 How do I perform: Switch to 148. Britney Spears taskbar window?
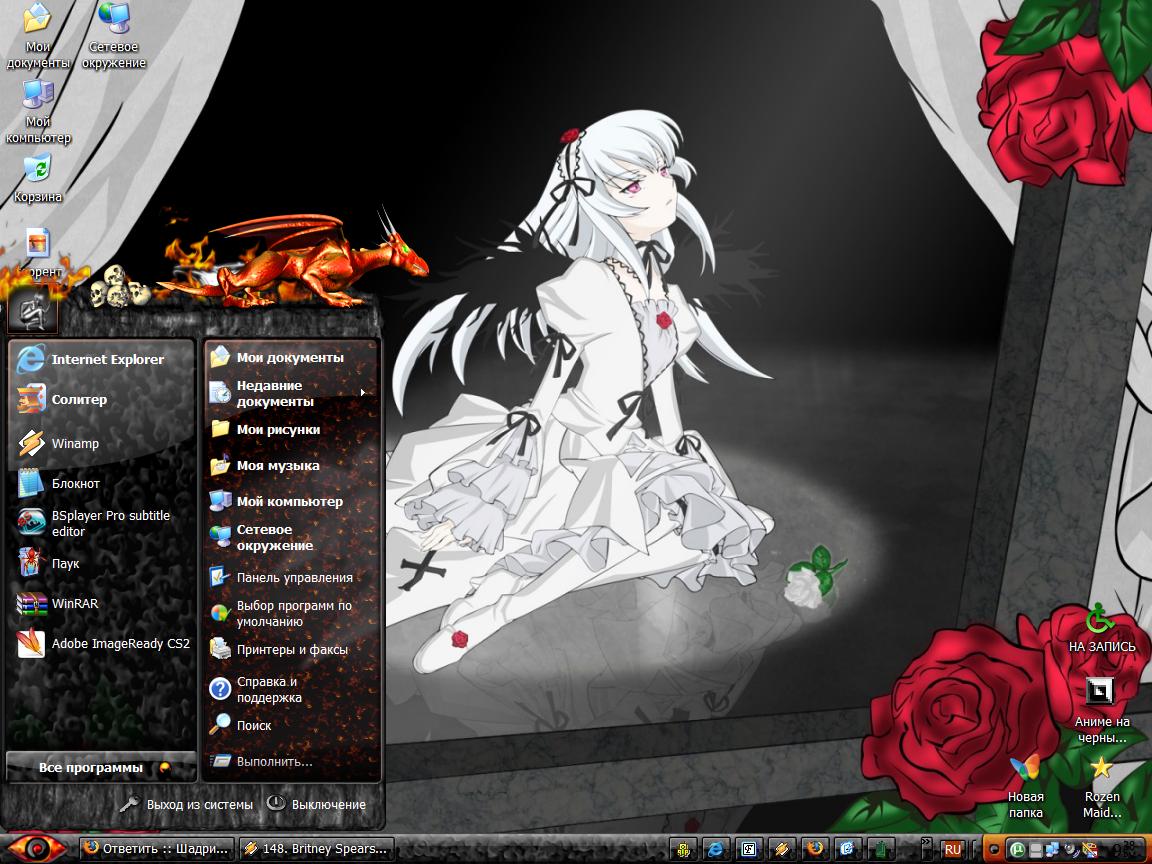tap(317, 849)
